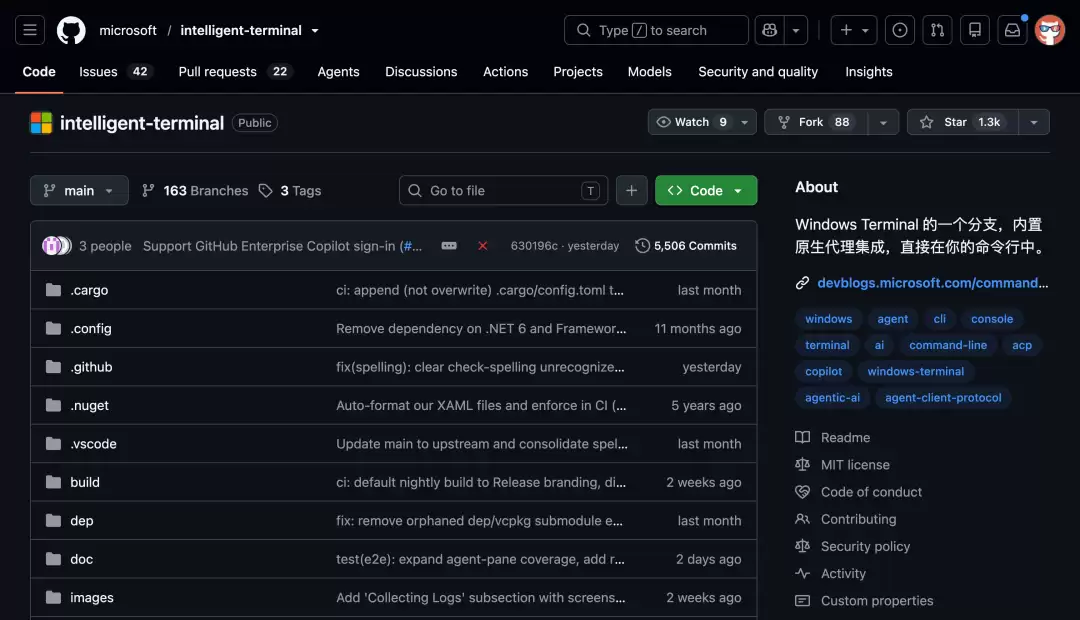View 3 Tags link
1080x620 pixels.
[290, 191]
